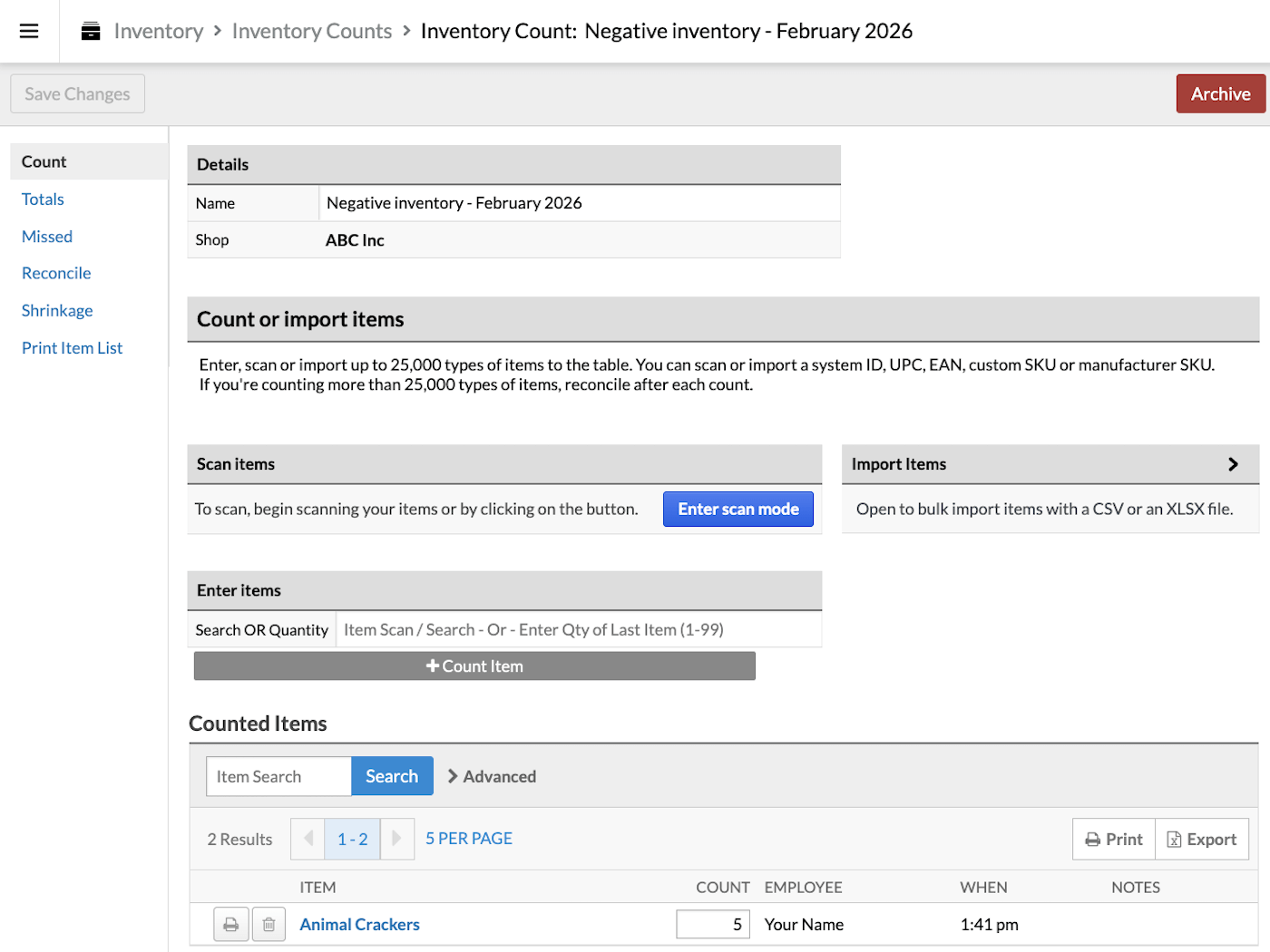Click the Print button above the results table
The image size is (1270, 952).
tap(1113, 839)
